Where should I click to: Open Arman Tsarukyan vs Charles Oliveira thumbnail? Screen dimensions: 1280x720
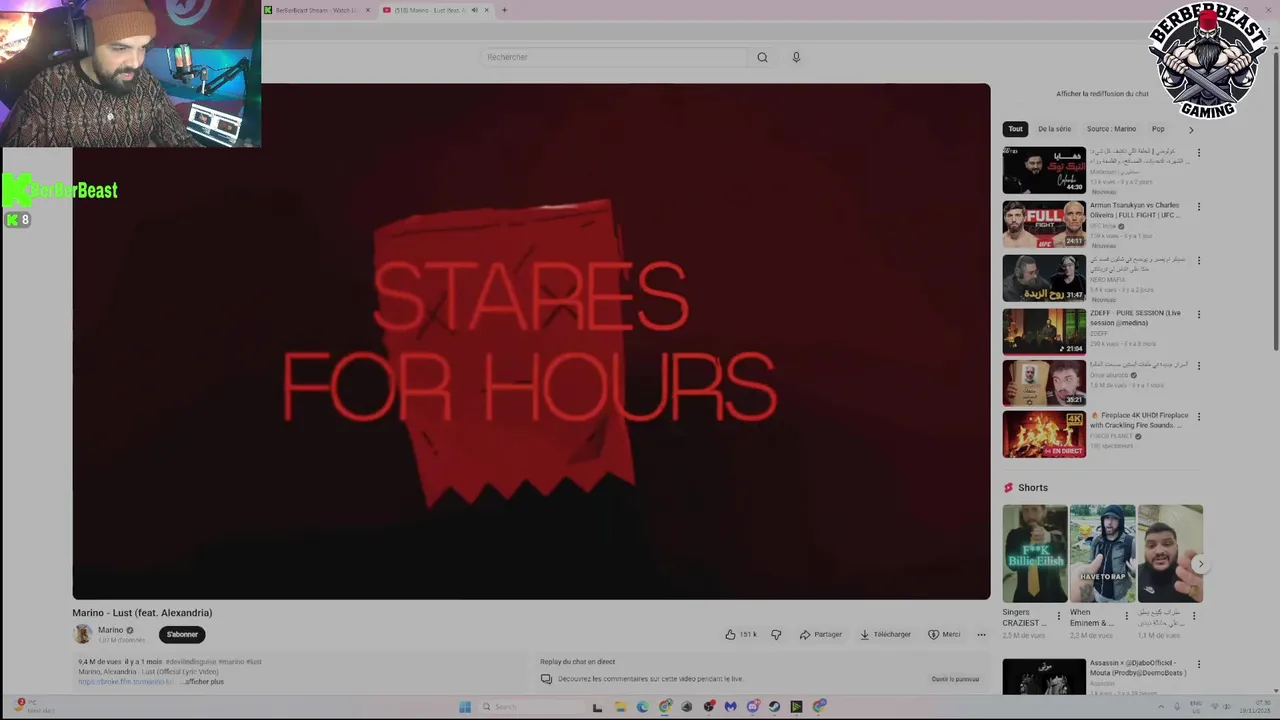tap(1044, 224)
